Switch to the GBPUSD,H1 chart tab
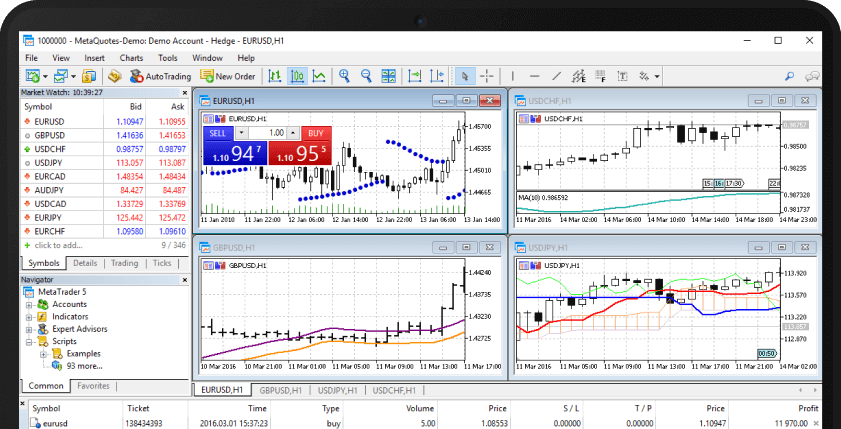 click(x=281, y=390)
